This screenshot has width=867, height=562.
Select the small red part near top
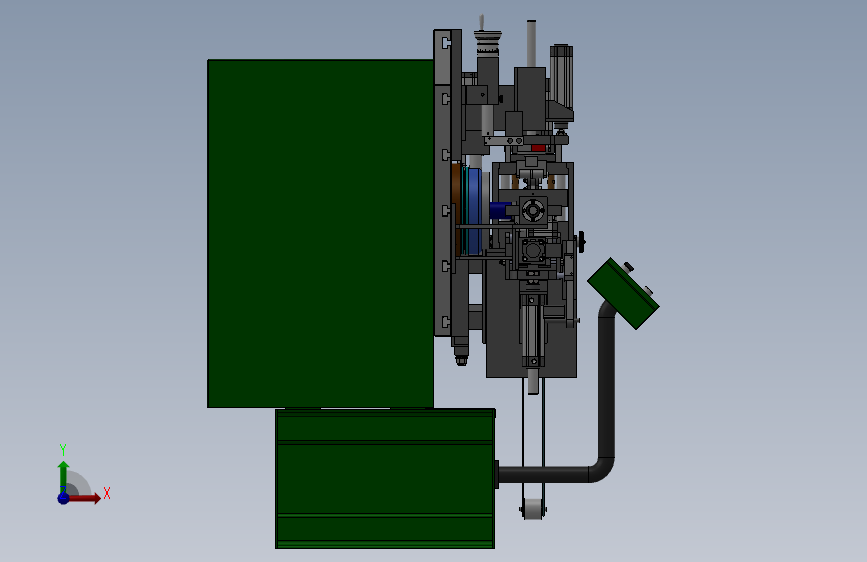coord(538,148)
